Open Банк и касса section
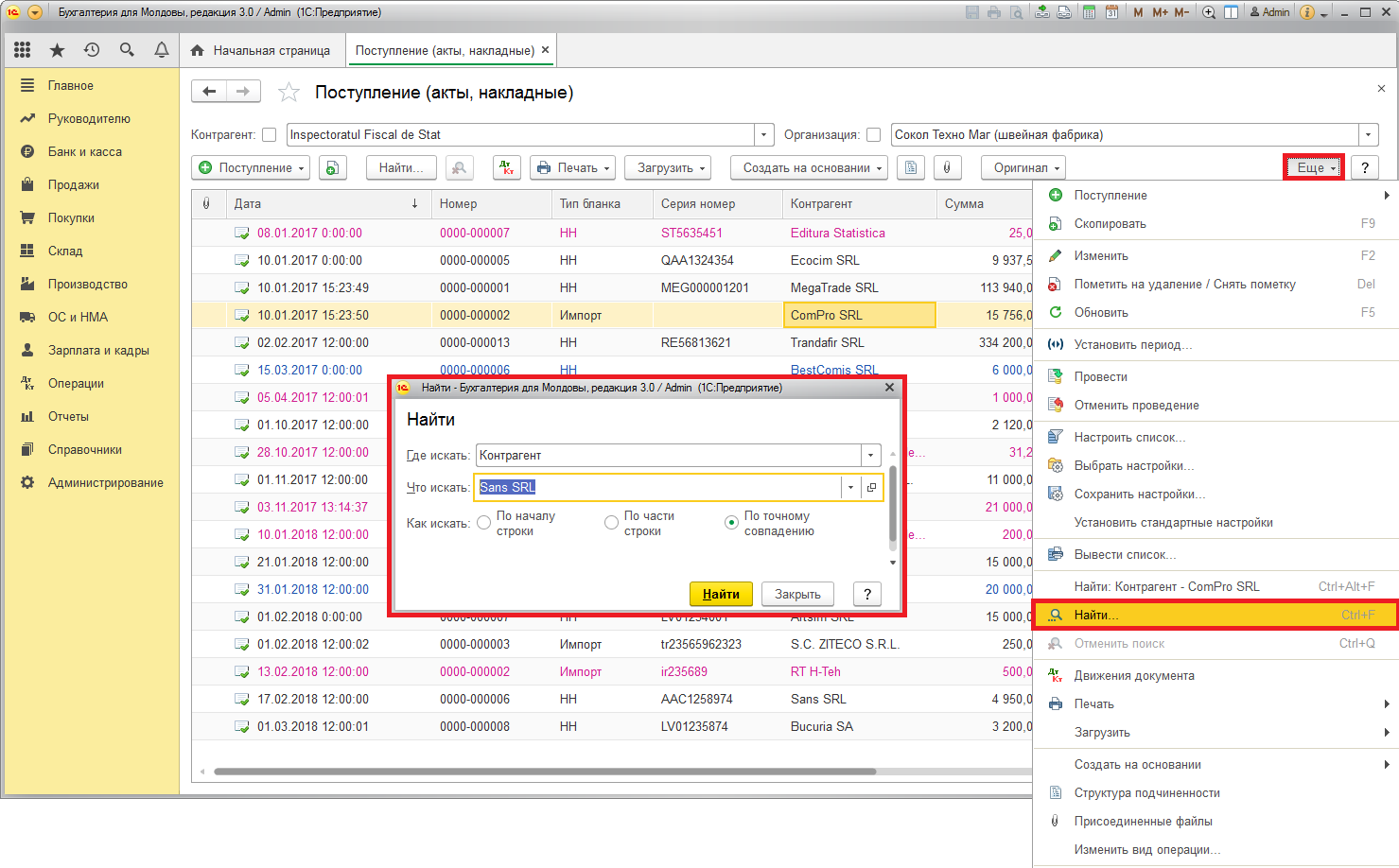This screenshot has height=868, width=1399. (85, 151)
